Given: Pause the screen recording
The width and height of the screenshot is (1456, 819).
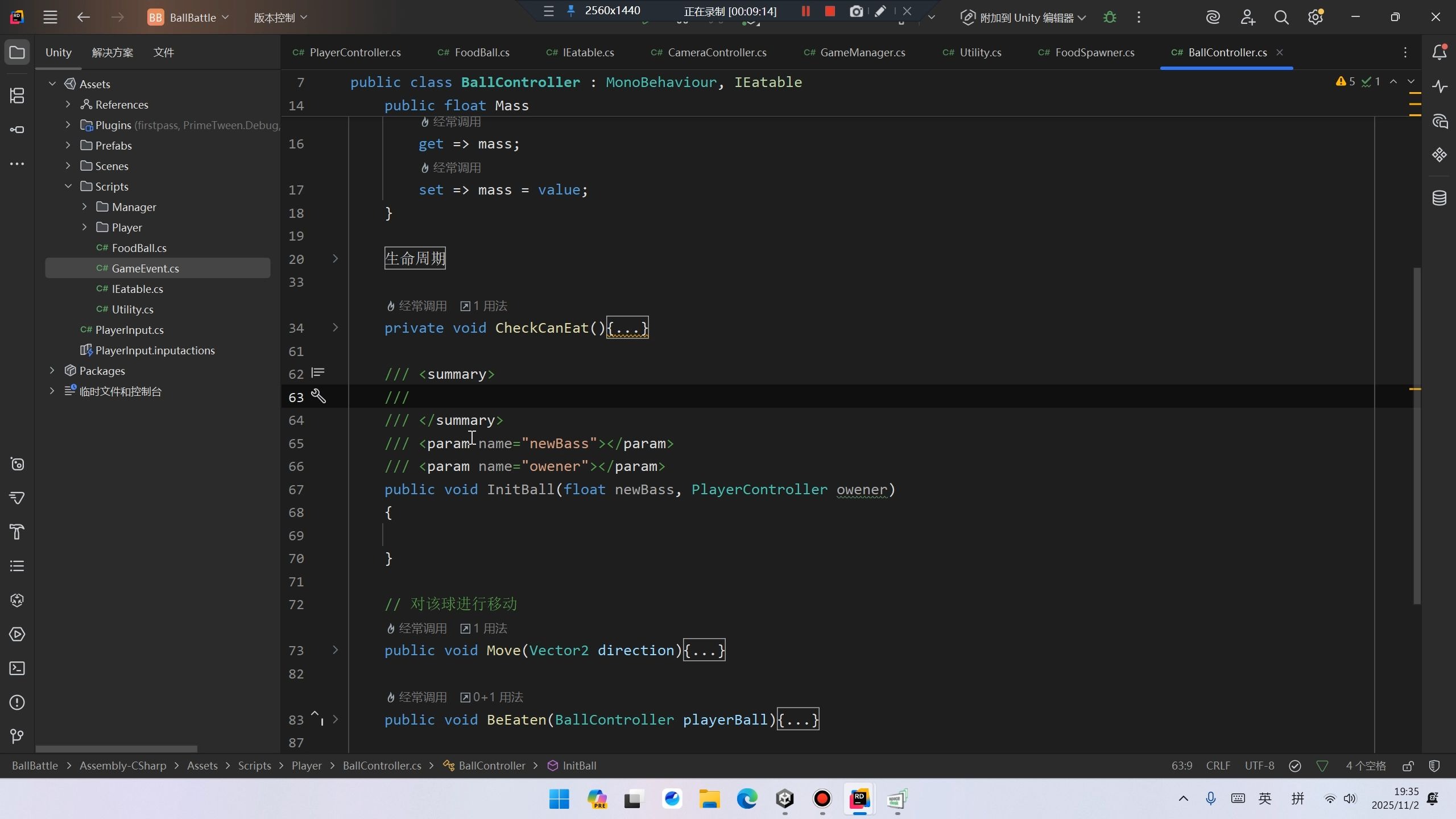Looking at the screenshot, I should point(805,11).
